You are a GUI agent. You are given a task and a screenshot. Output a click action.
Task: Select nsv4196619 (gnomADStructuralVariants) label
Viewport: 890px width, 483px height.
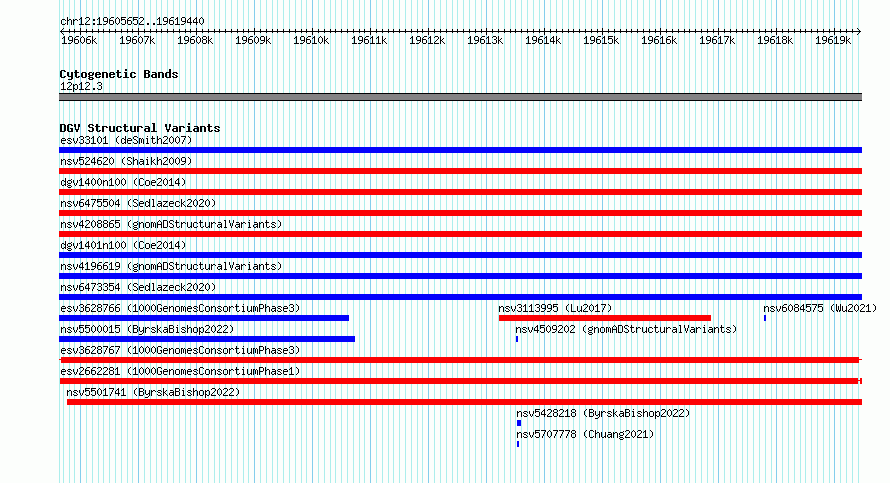(171, 266)
